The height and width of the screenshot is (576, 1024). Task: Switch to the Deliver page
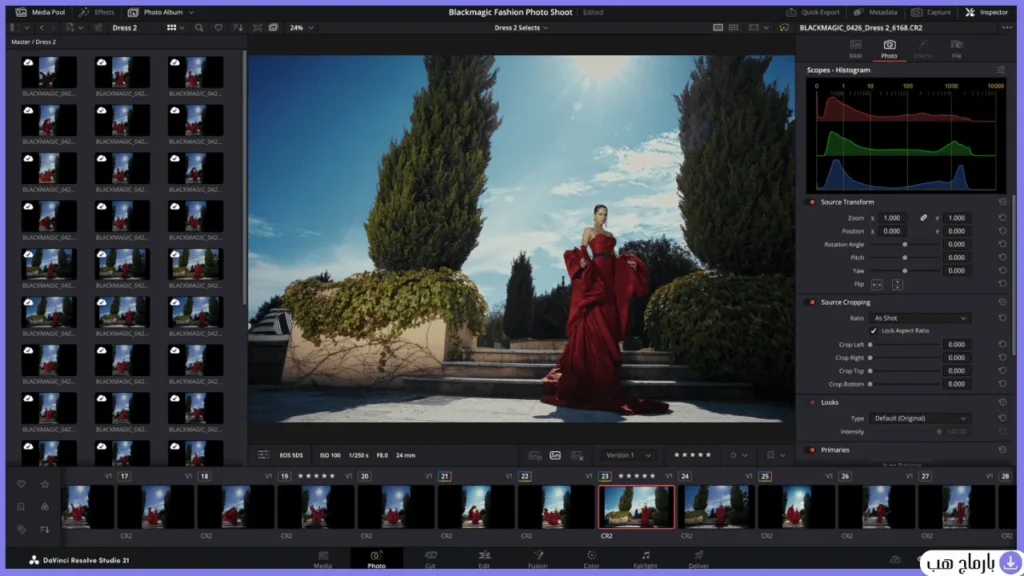click(699, 559)
